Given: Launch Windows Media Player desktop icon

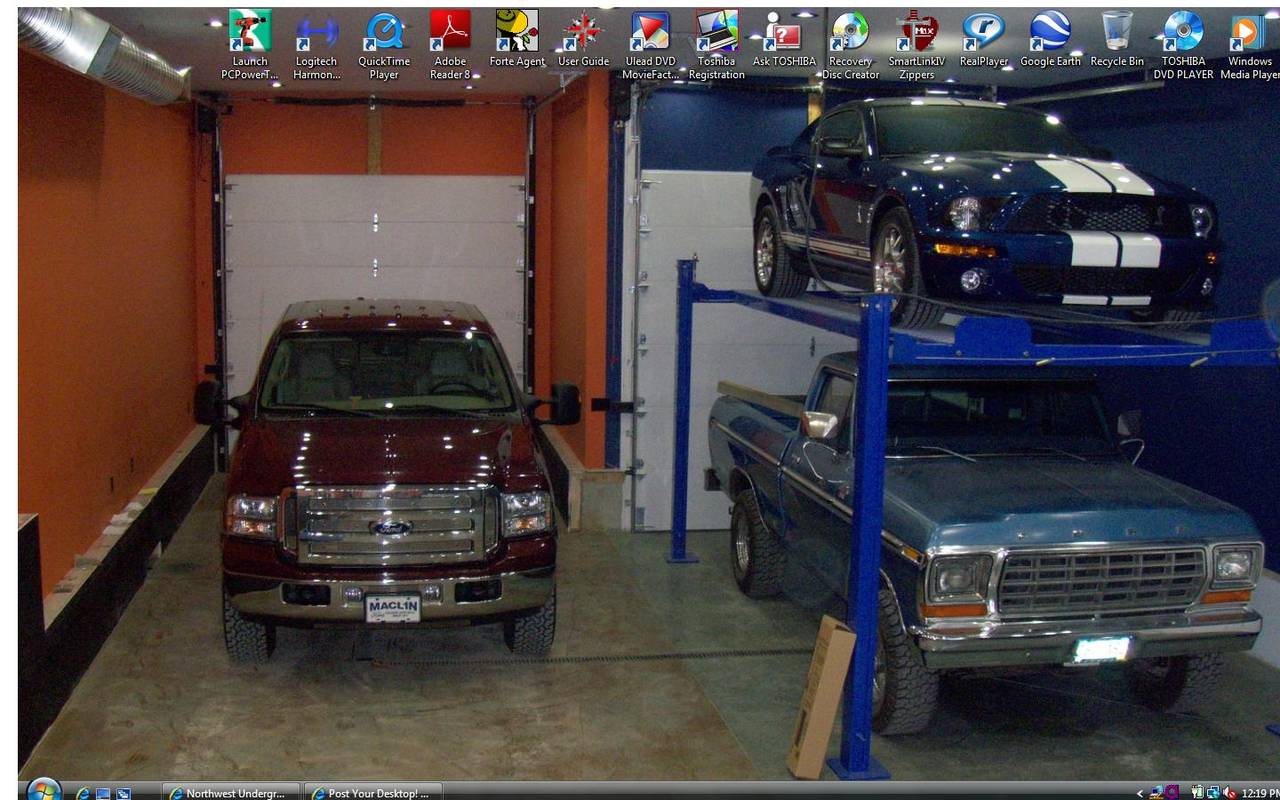Looking at the screenshot, I should tap(1250, 45).
